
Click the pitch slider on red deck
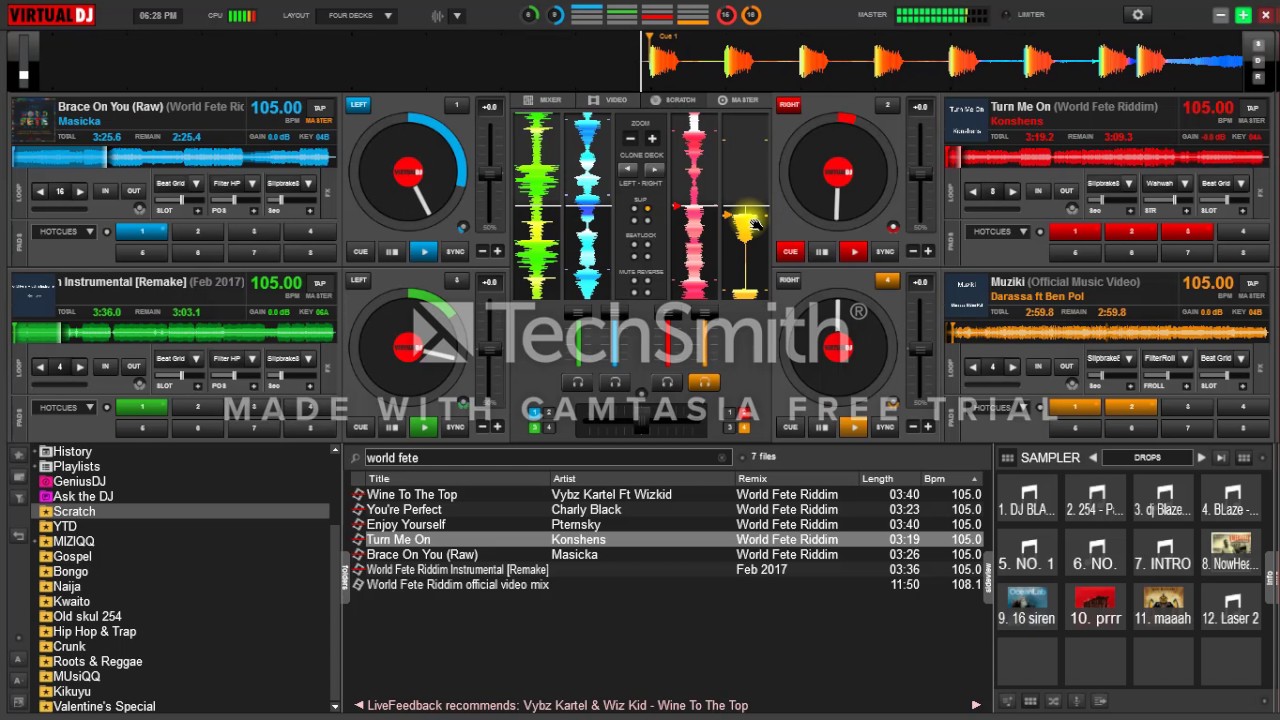pos(919,174)
